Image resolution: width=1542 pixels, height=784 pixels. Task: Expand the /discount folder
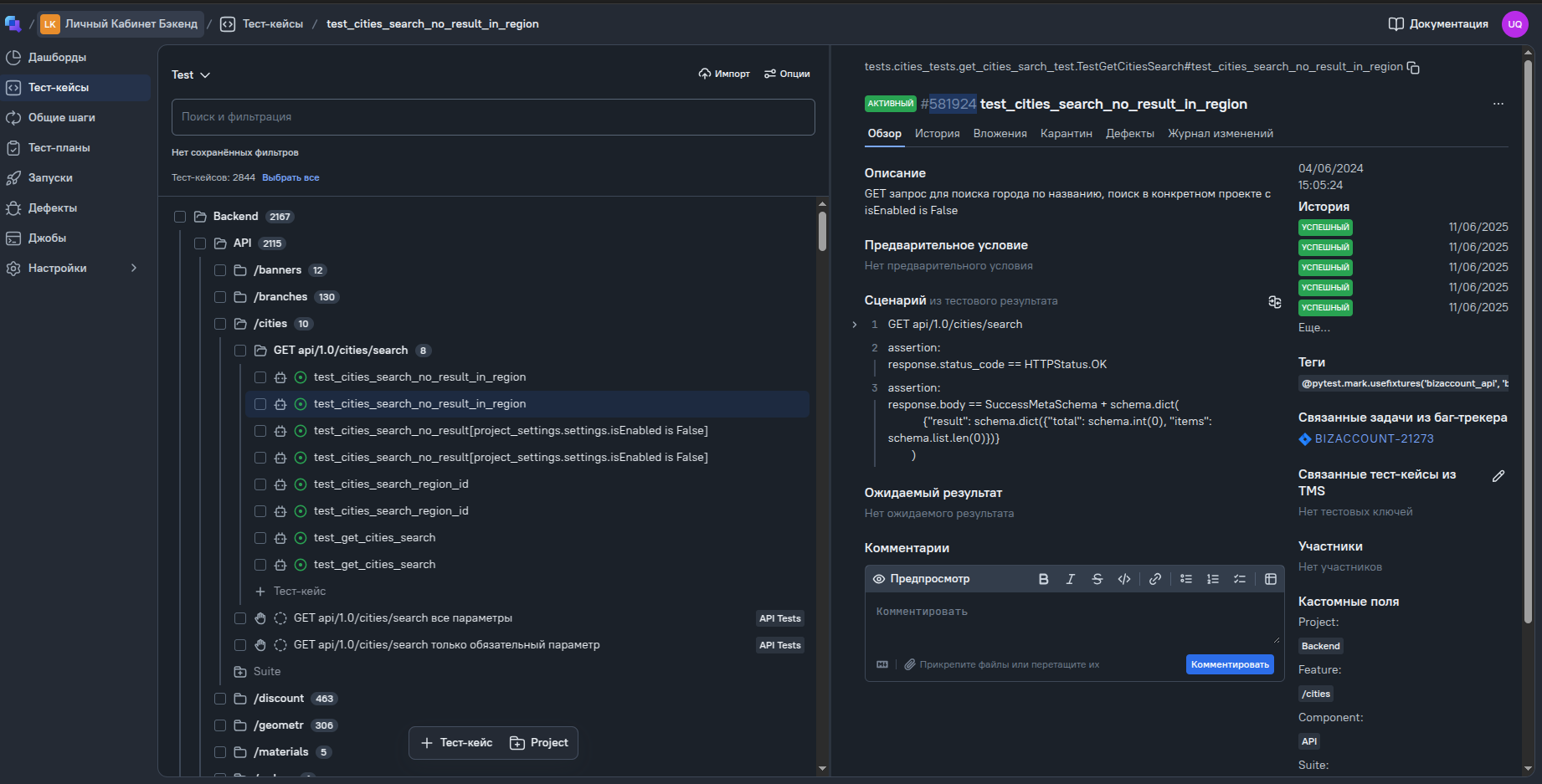[x=240, y=699]
